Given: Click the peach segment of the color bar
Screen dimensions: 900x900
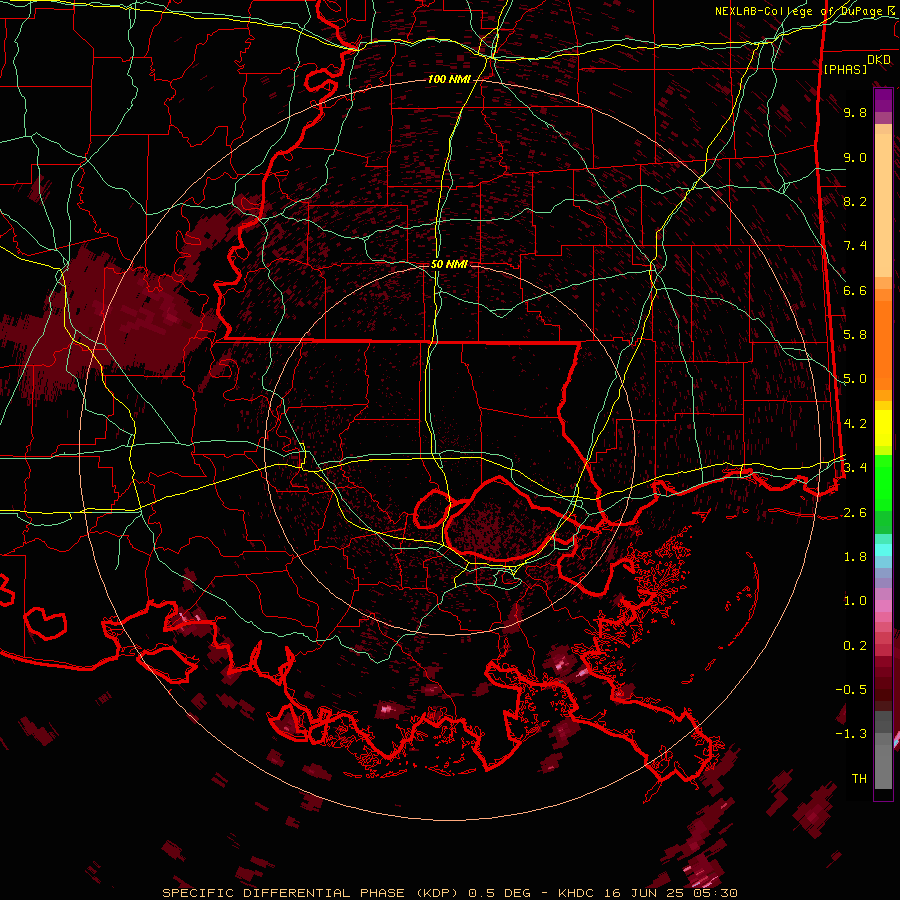Looking at the screenshot, I should click(883, 201).
